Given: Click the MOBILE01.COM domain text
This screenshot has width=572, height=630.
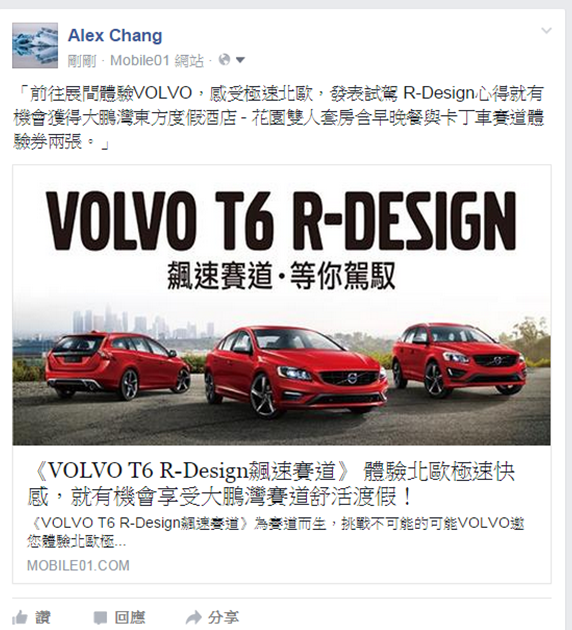Looking at the screenshot, I should click(78, 565).
